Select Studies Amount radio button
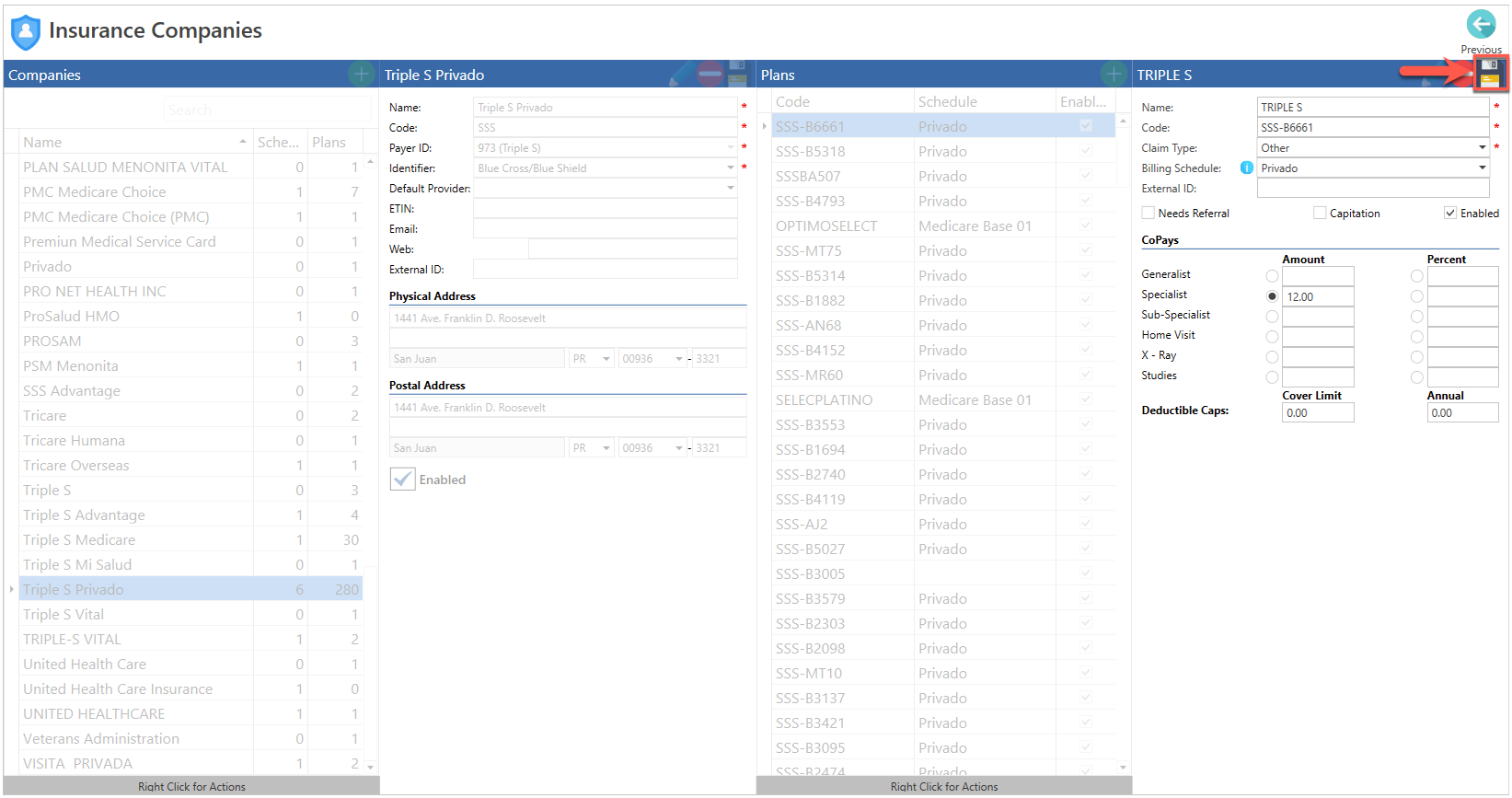This screenshot has height=798, width=1512. click(1272, 377)
